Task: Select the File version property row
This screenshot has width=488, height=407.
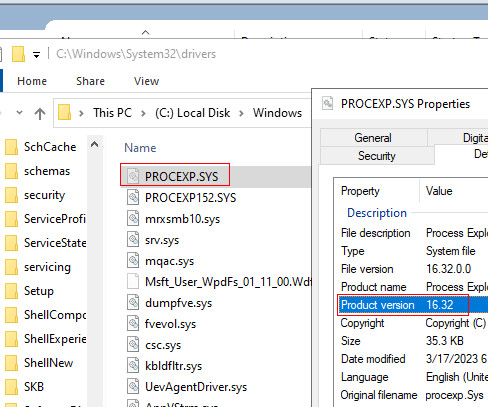Action: 413,269
